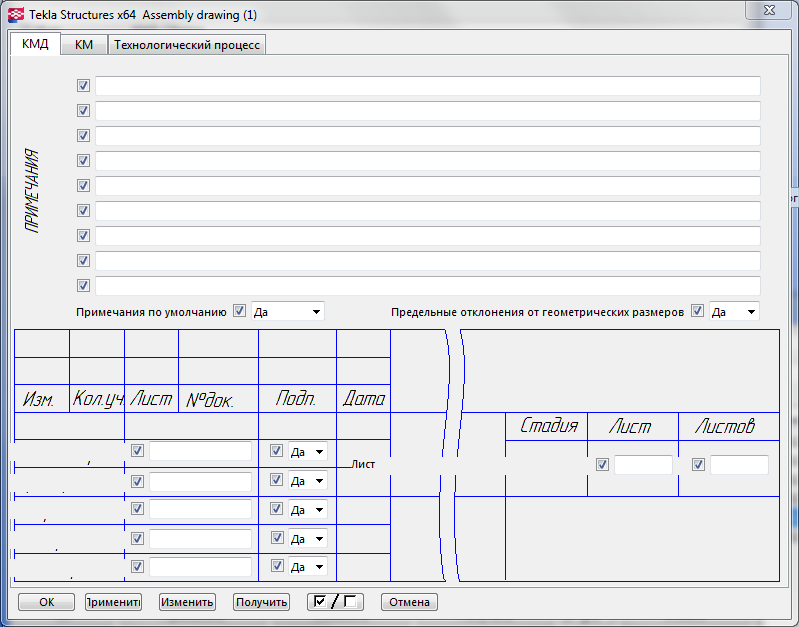799x627 pixels.
Task: Click the check/uncheck all toggle button
Action: (x=335, y=602)
